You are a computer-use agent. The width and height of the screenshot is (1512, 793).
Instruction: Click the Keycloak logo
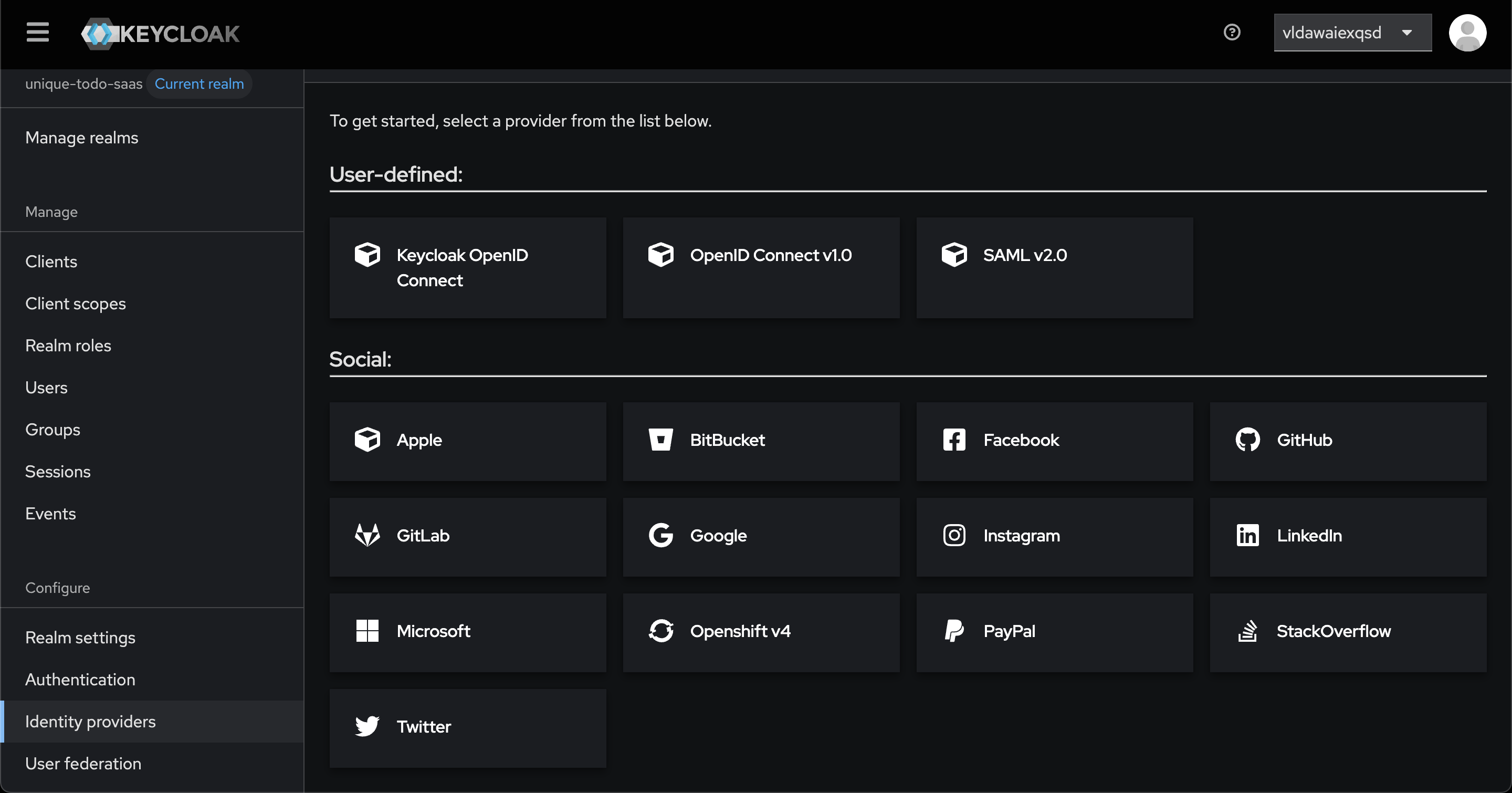pos(160,34)
